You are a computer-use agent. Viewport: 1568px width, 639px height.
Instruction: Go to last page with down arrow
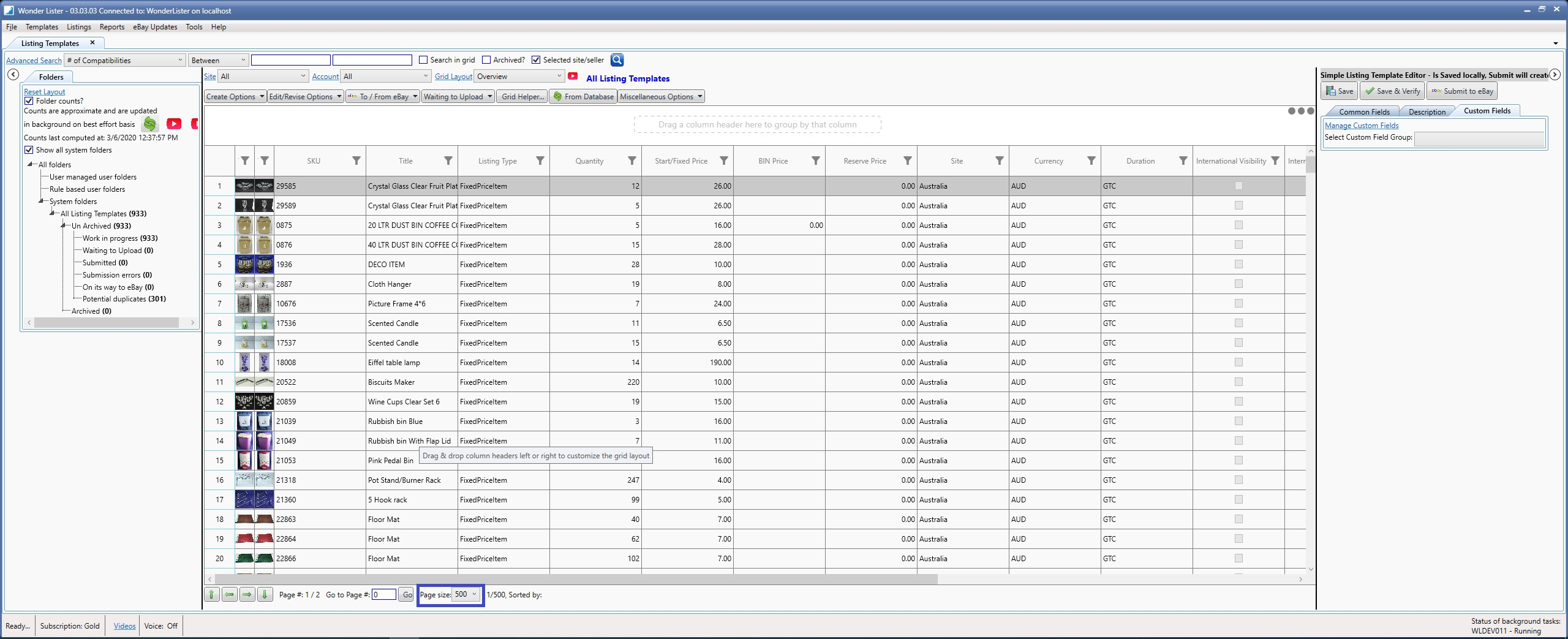[265, 594]
